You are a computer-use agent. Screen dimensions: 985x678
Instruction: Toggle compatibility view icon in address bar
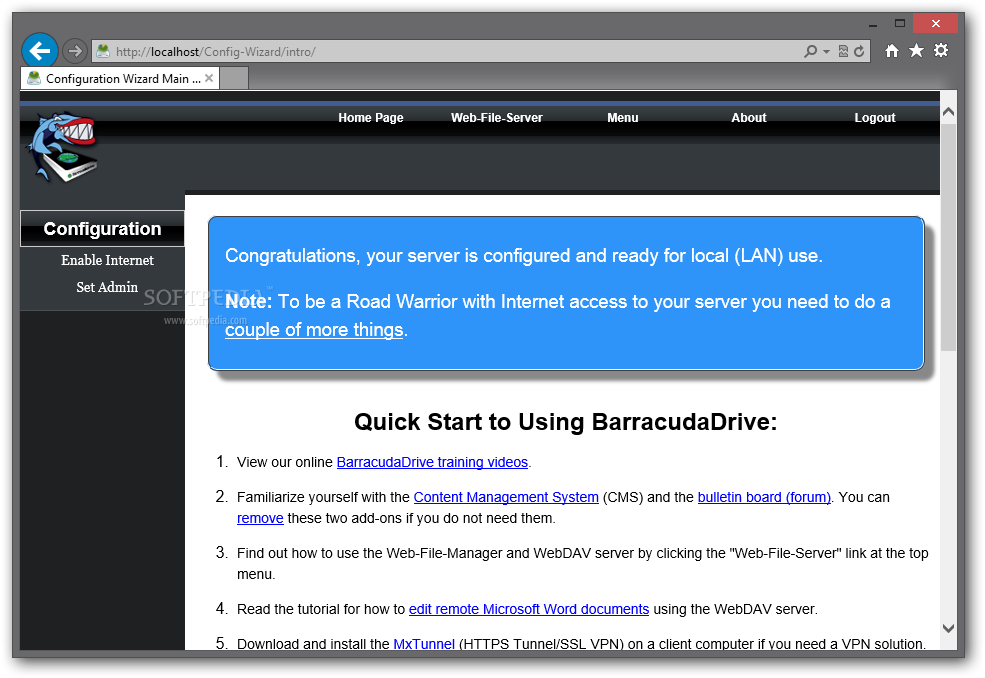[843, 52]
